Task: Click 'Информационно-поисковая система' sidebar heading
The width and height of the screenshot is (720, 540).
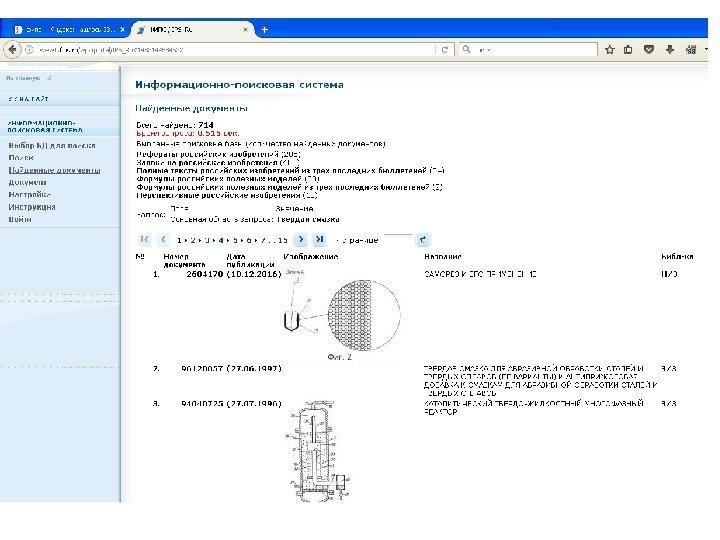Action: (x=45, y=126)
